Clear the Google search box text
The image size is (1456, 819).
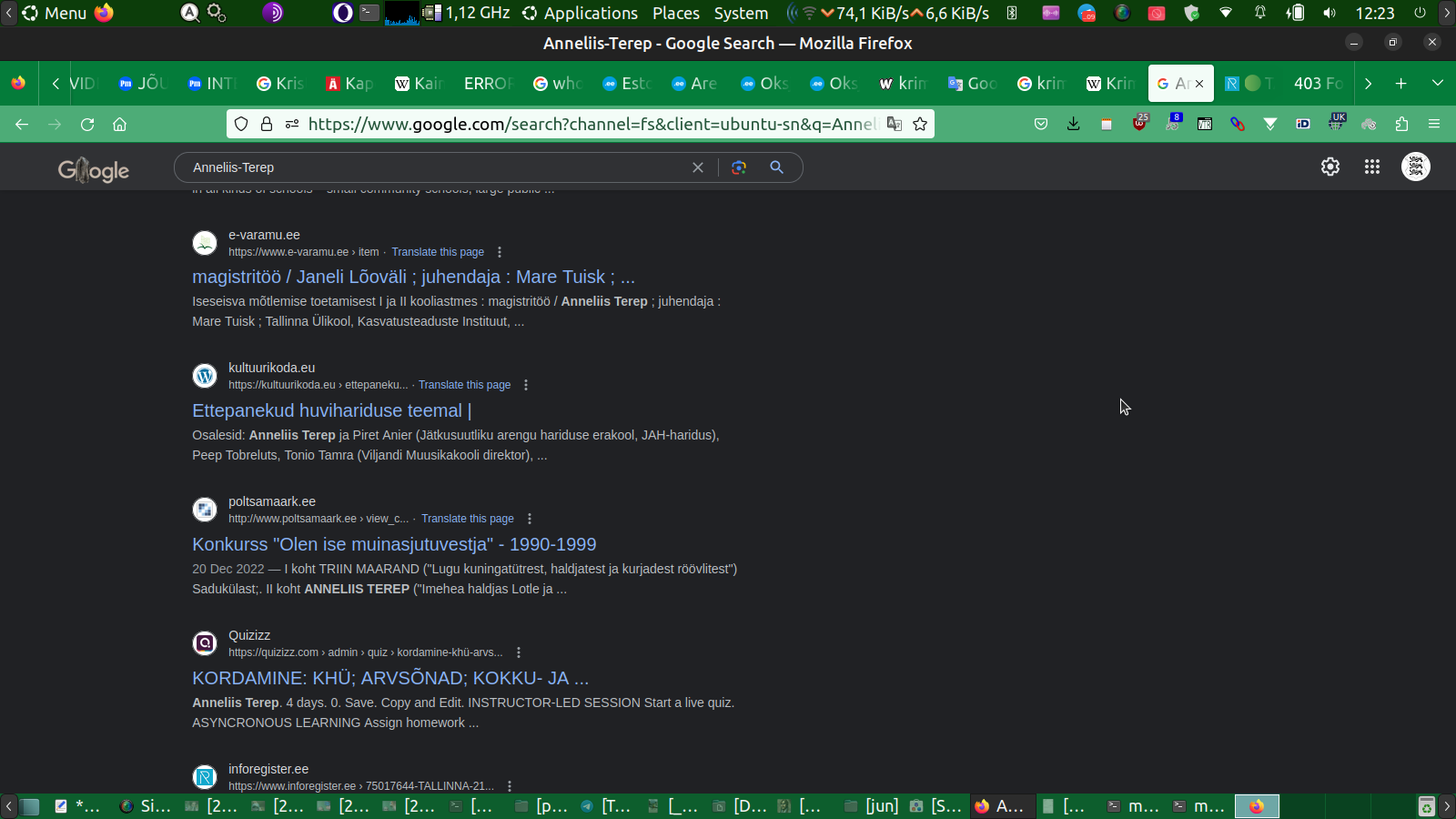pos(698,167)
